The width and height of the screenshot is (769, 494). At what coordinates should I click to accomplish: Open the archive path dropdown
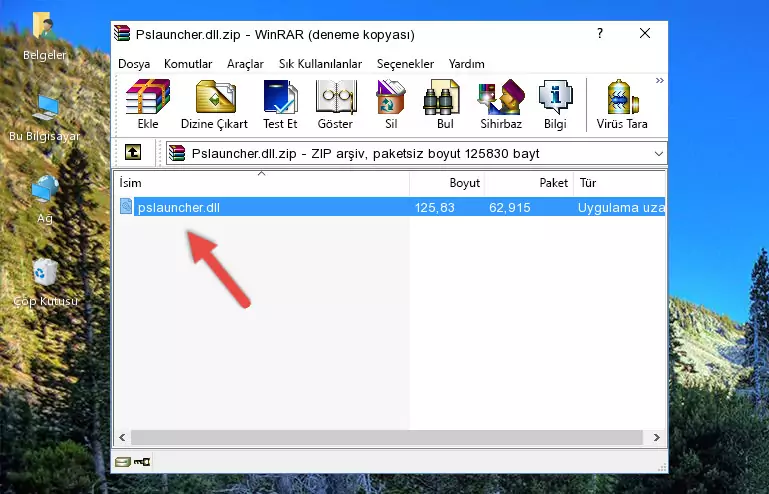[x=659, y=154]
